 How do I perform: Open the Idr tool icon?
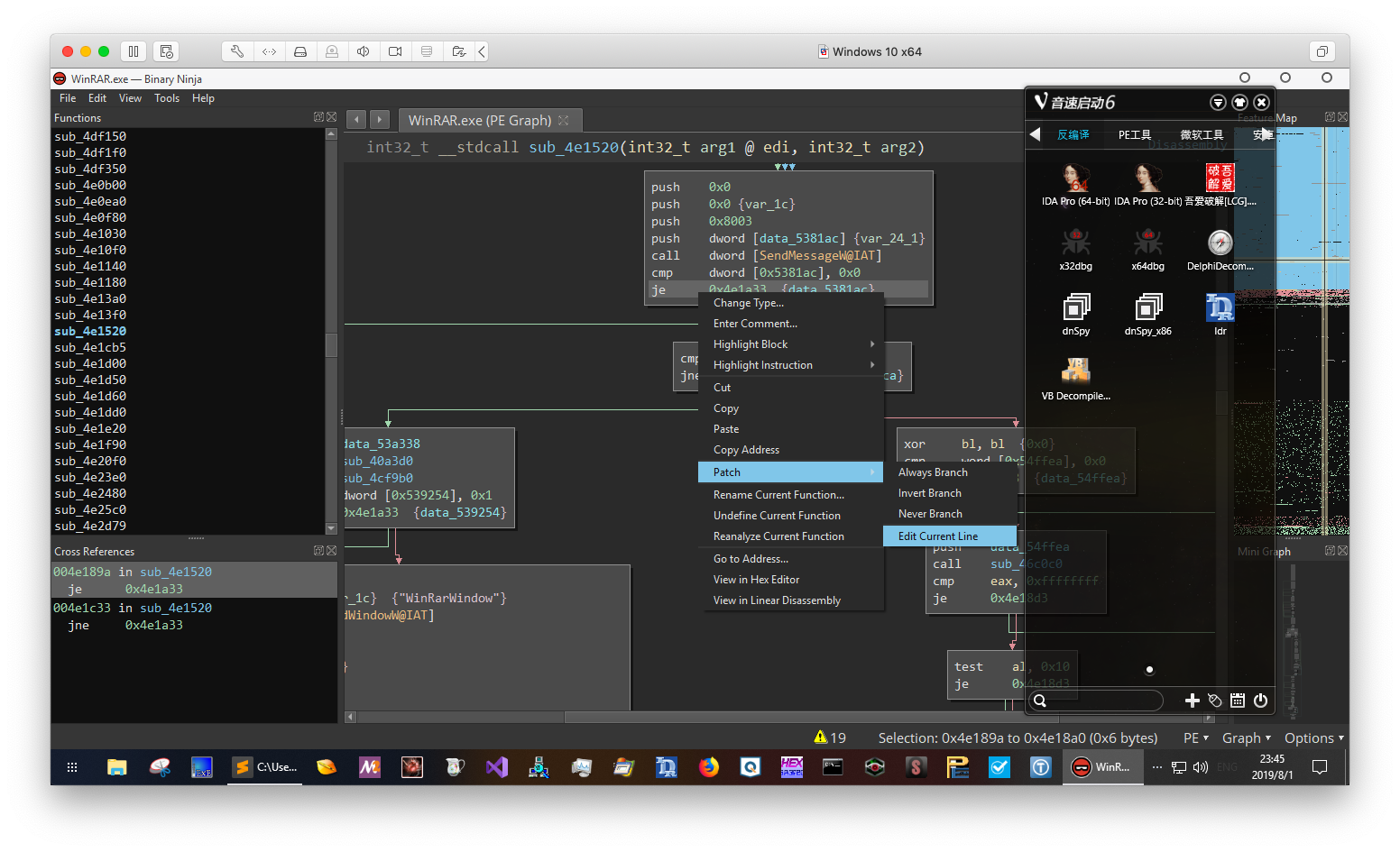point(1220,315)
